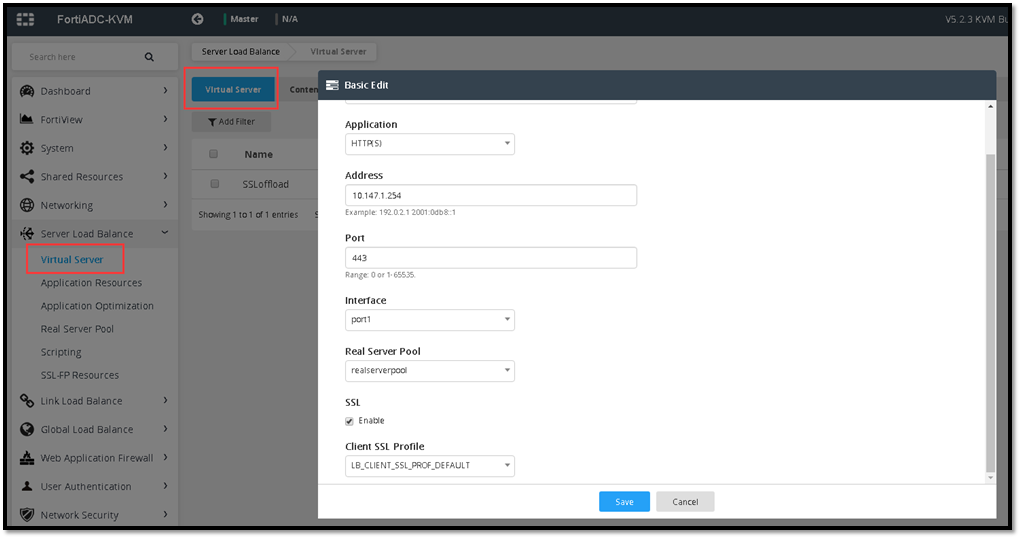Click the System gear icon

click(27, 148)
